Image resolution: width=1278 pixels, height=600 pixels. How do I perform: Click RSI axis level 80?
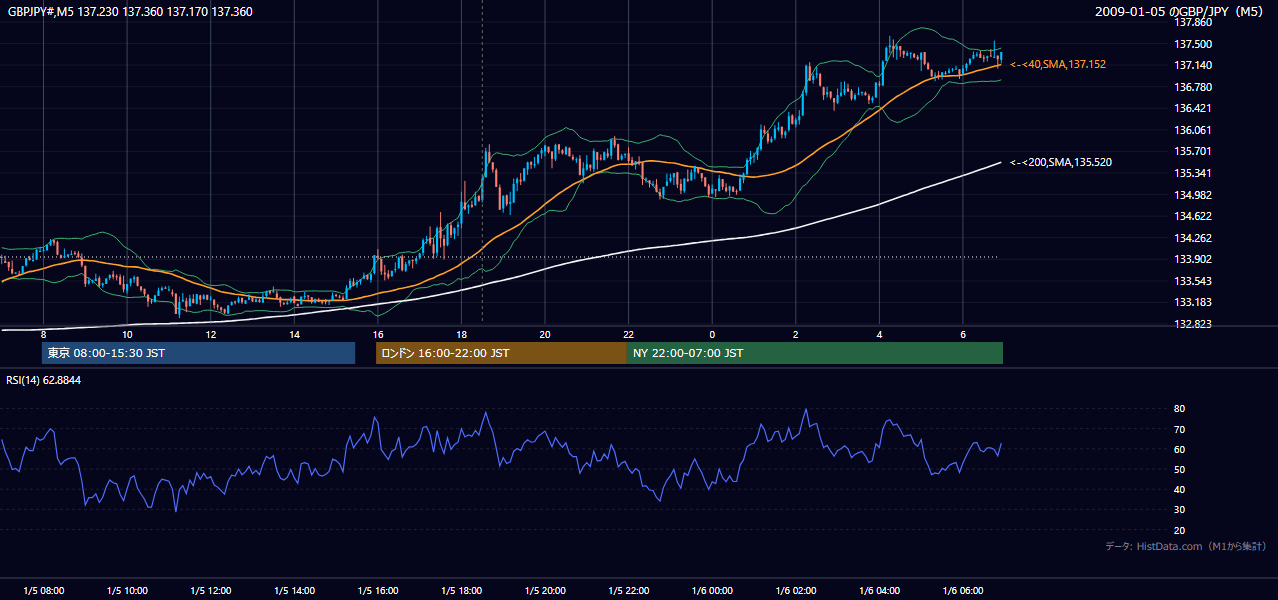point(1180,409)
